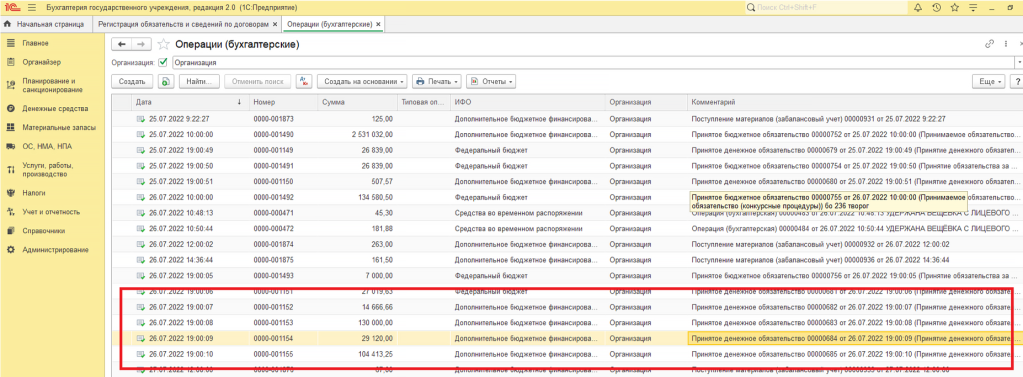The width and height of the screenshot is (1023, 377).
Task: Click the Типовая оп... column header
Action: (423, 102)
